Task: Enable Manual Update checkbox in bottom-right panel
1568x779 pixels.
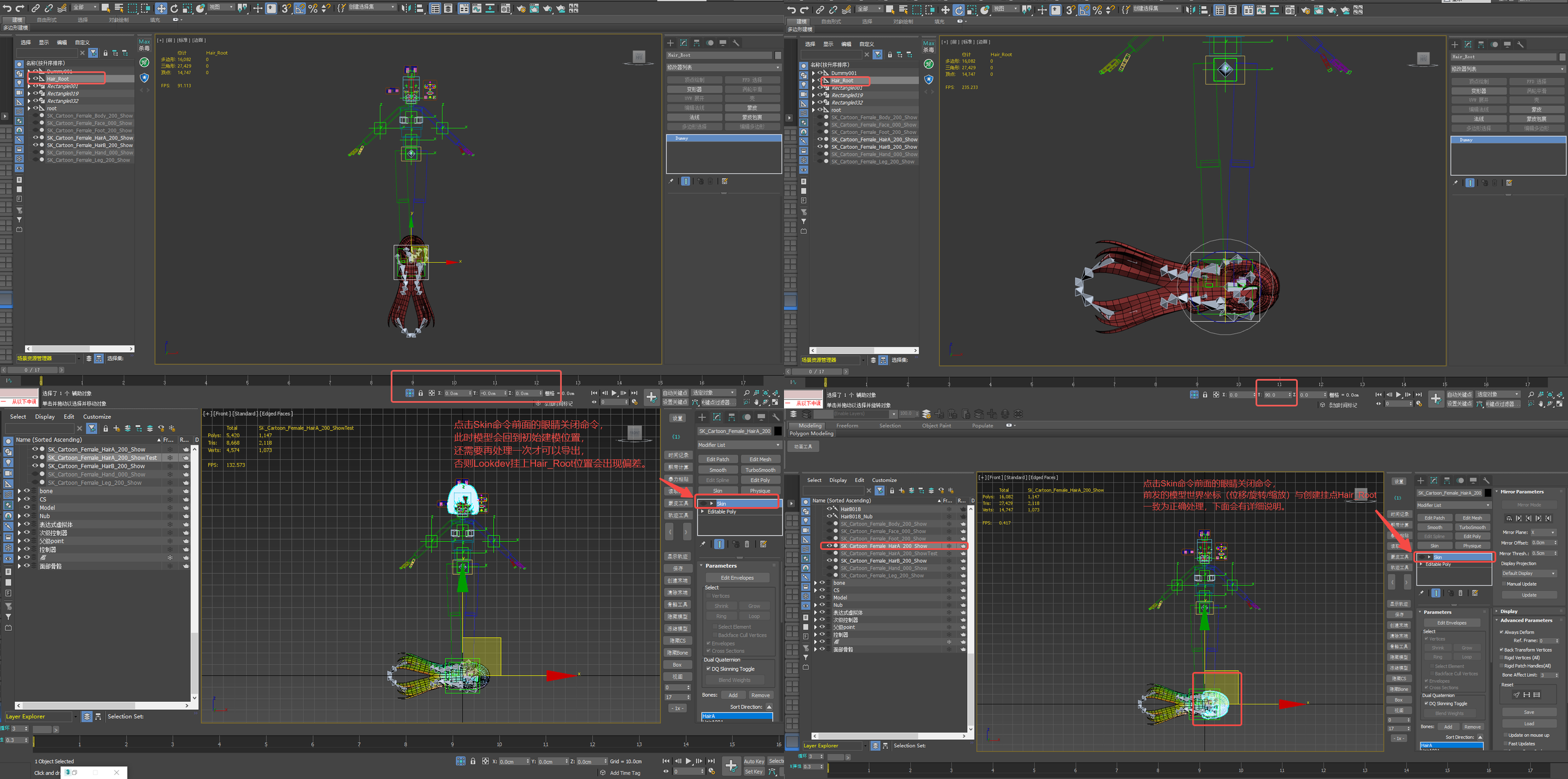Action: click(x=1504, y=584)
